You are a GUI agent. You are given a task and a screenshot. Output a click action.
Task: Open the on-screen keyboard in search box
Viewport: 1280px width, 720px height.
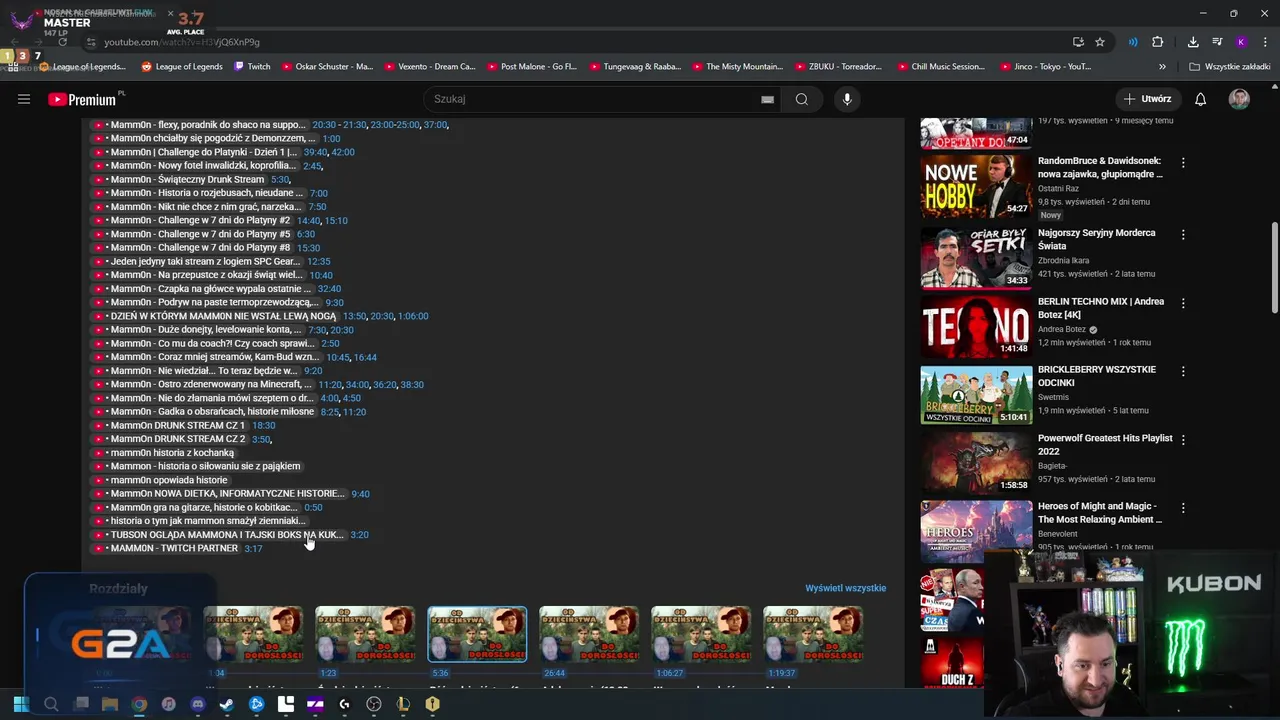(767, 99)
